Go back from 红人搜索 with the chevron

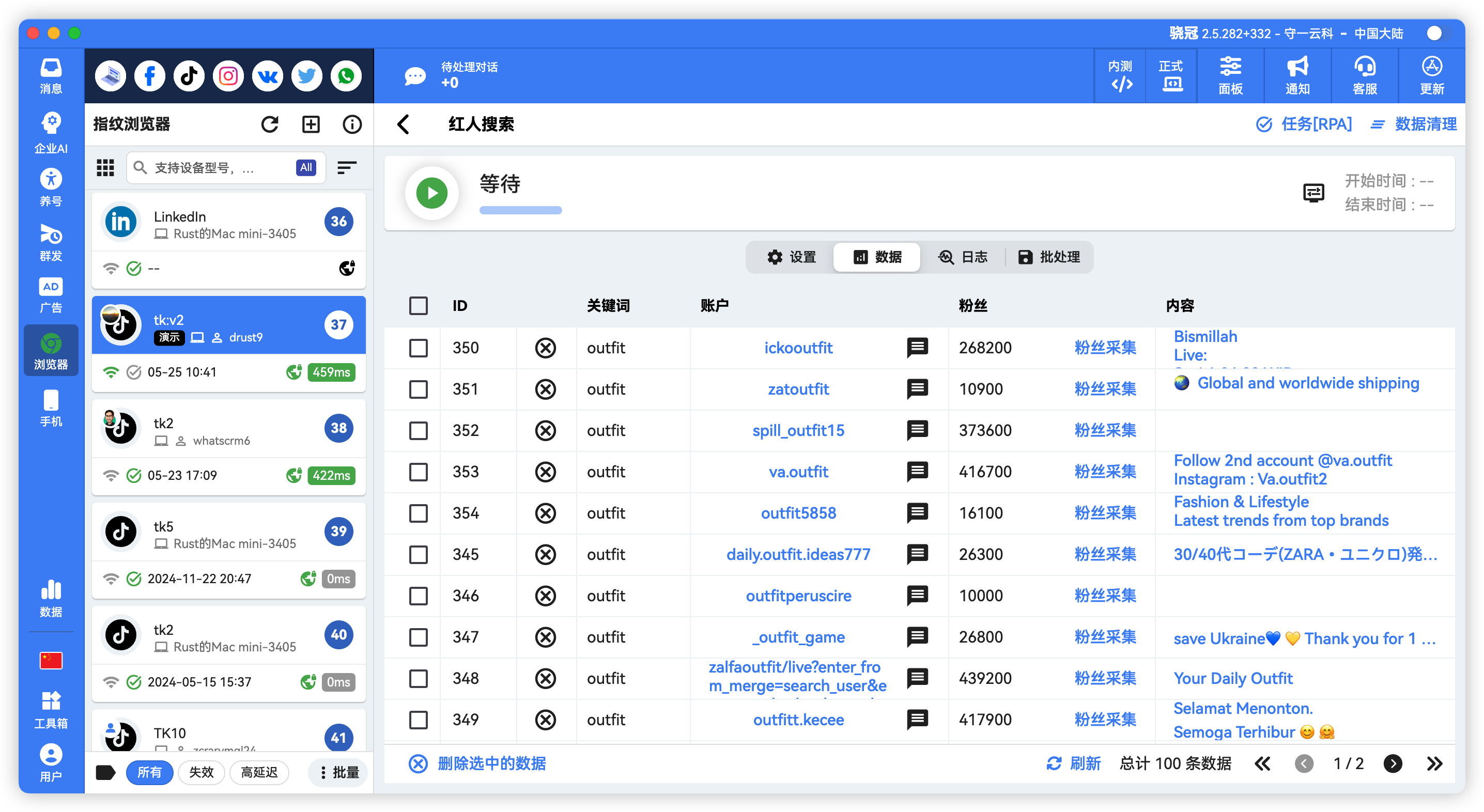coord(404,124)
